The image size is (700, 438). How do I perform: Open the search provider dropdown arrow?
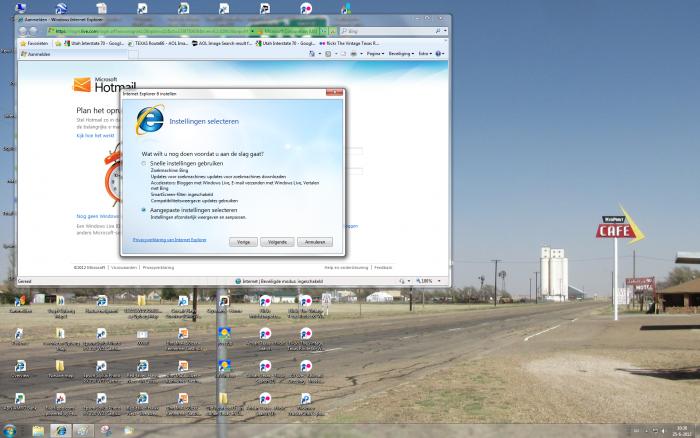tap(445, 31)
